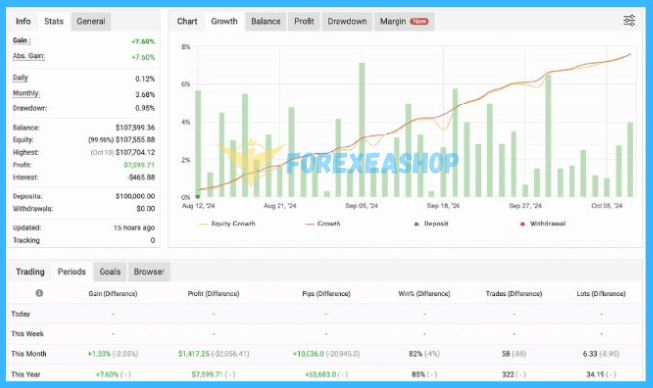This screenshot has height=388, width=653.
Task: Toggle Growth legend series
Action: click(x=323, y=224)
